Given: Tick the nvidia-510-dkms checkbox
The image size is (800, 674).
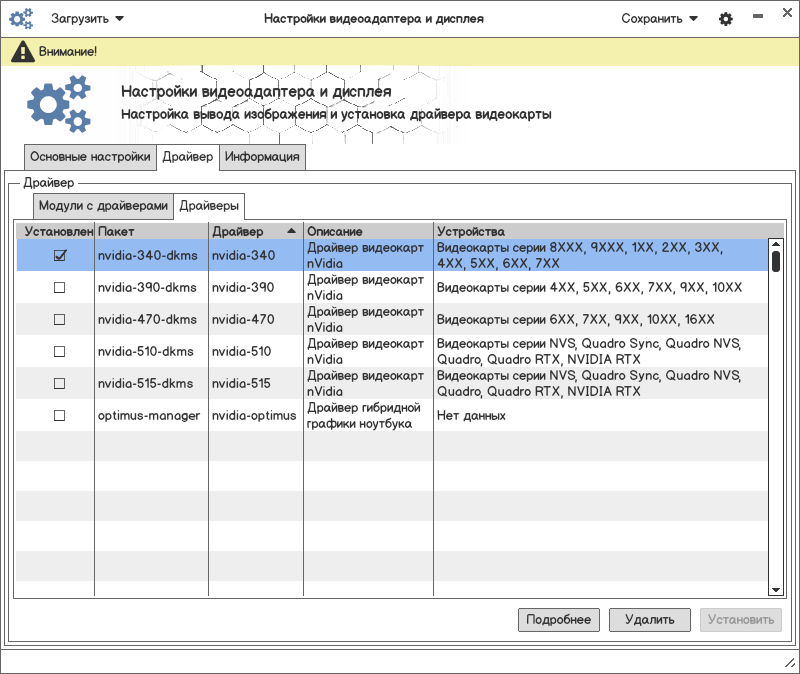Looking at the screenshot, I should tap(59, 351).
